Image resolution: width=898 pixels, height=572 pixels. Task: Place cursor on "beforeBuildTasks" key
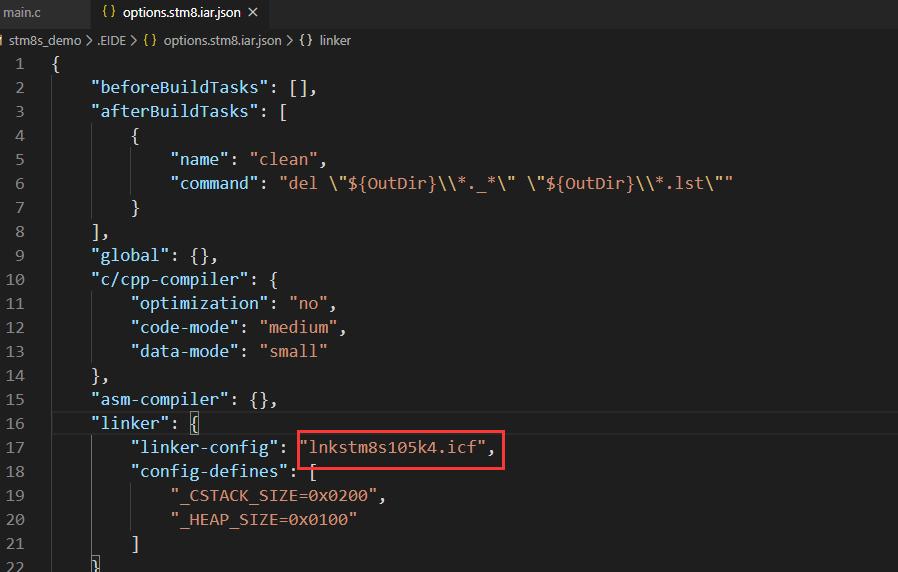tap(180, 87)
